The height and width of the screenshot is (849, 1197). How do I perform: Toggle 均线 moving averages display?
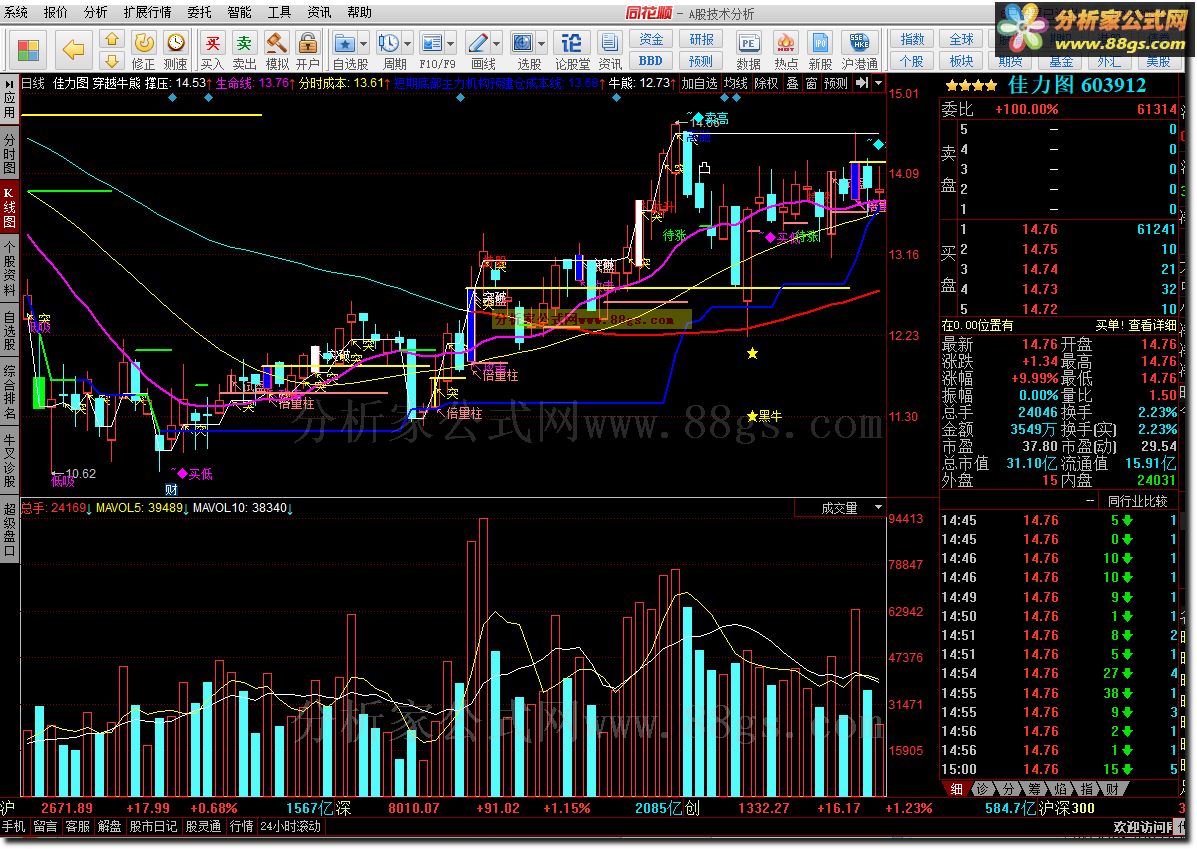pyautogui.click(x=736, y=82)
